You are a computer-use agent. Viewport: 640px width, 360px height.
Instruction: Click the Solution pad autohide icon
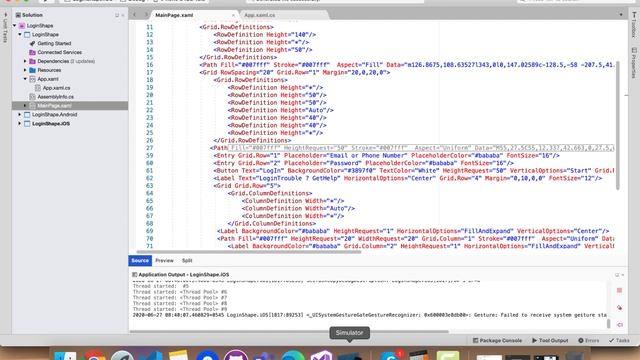click(117, 15)
